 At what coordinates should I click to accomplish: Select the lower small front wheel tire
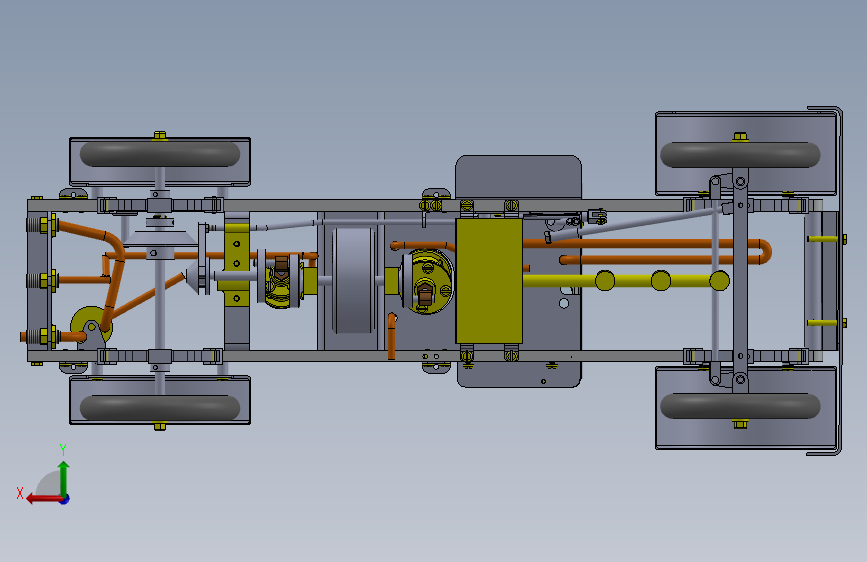tap(160, 407)
